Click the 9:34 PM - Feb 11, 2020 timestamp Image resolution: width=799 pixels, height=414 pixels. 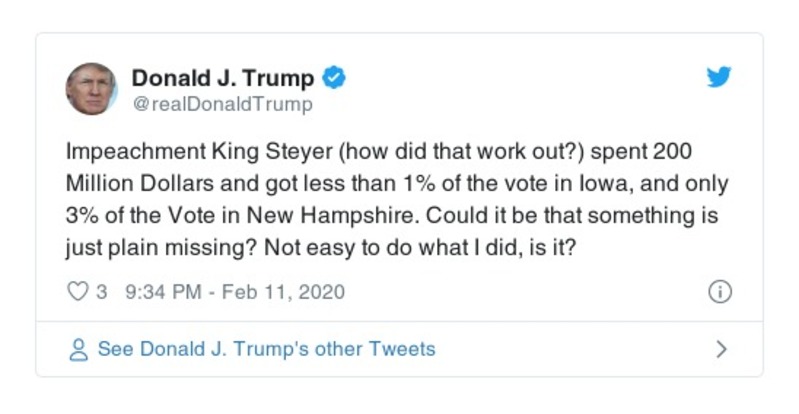pos(235,292)
